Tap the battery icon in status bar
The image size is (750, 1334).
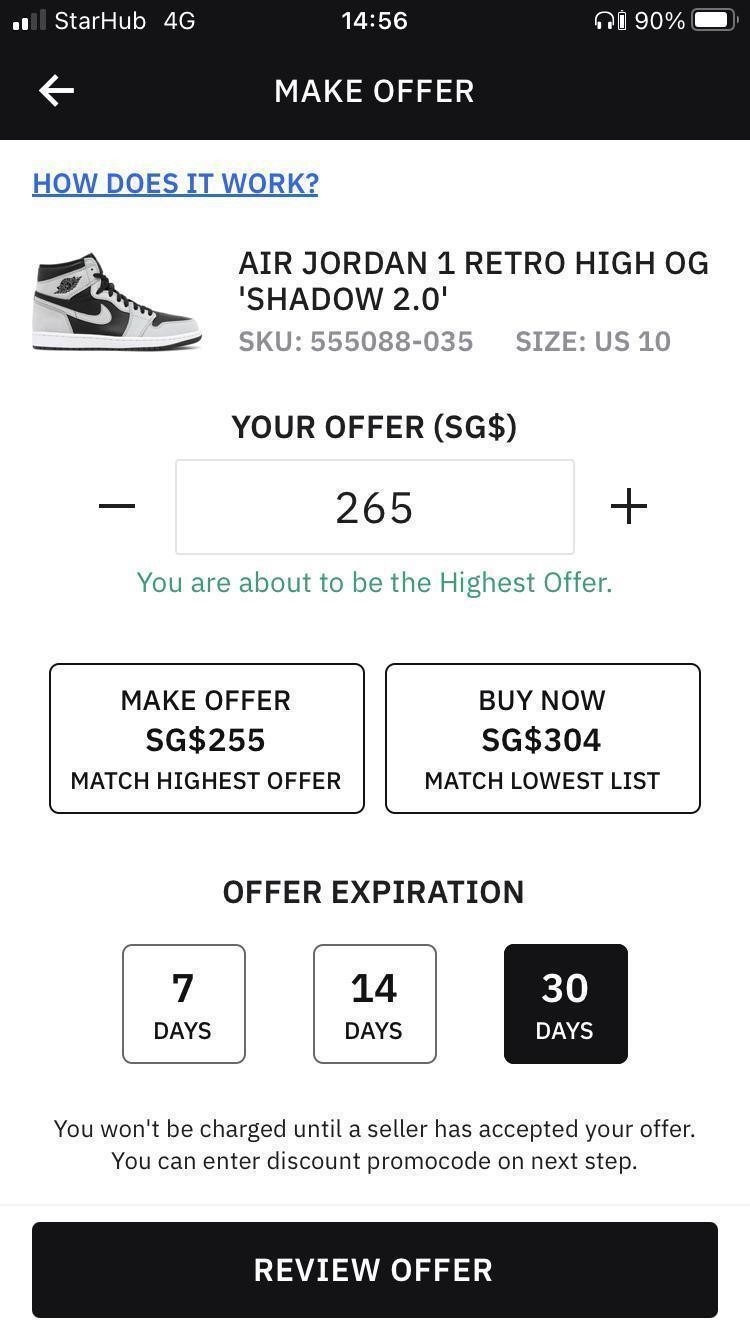[x=715, y=21]
